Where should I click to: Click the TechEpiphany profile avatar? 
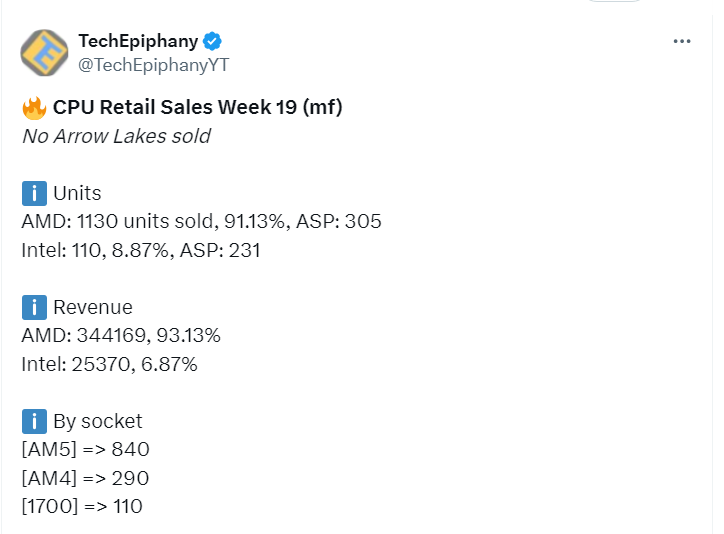click(x=44, y=53)
